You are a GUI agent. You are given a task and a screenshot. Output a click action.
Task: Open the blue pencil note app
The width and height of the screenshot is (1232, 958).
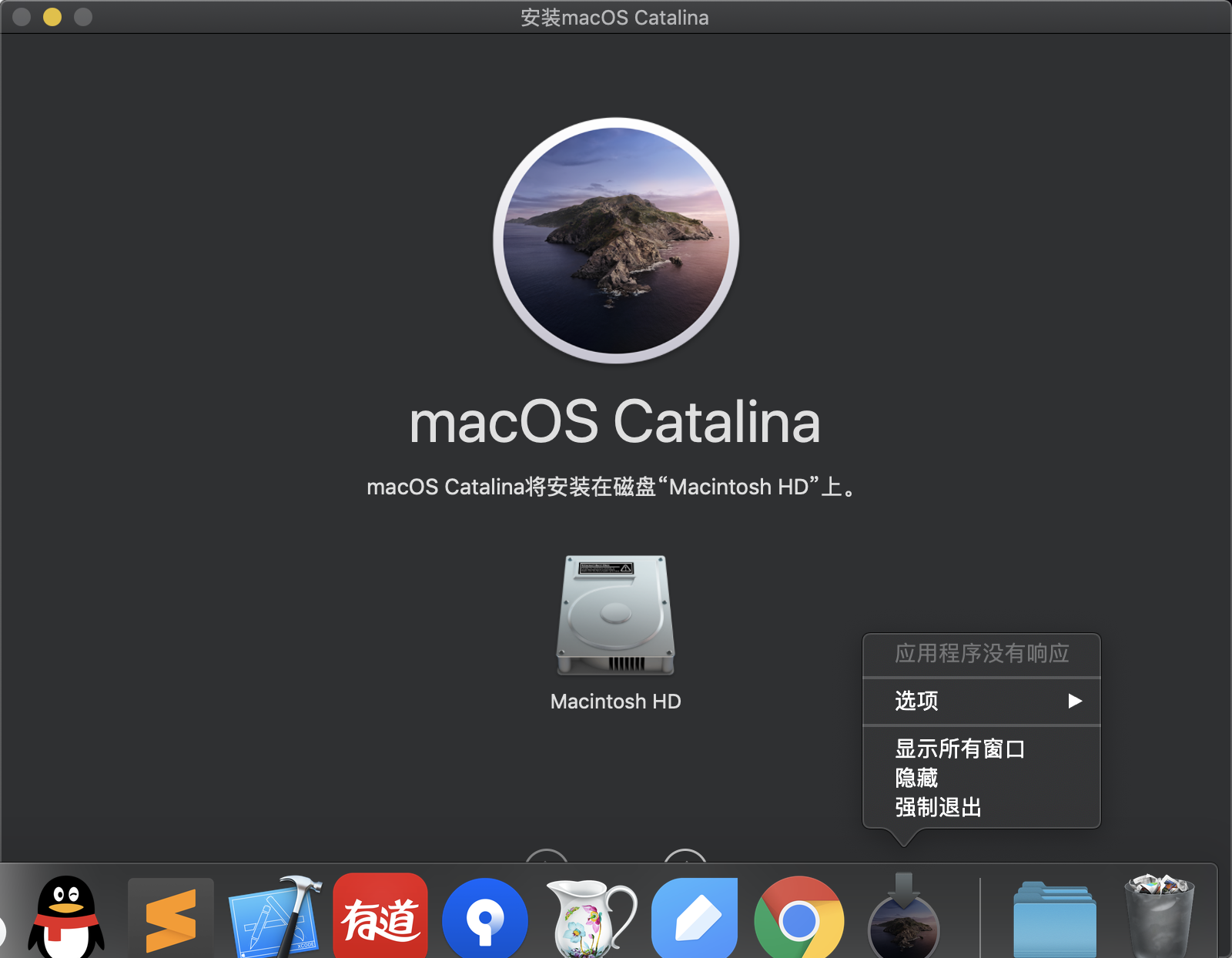[695, 918]
